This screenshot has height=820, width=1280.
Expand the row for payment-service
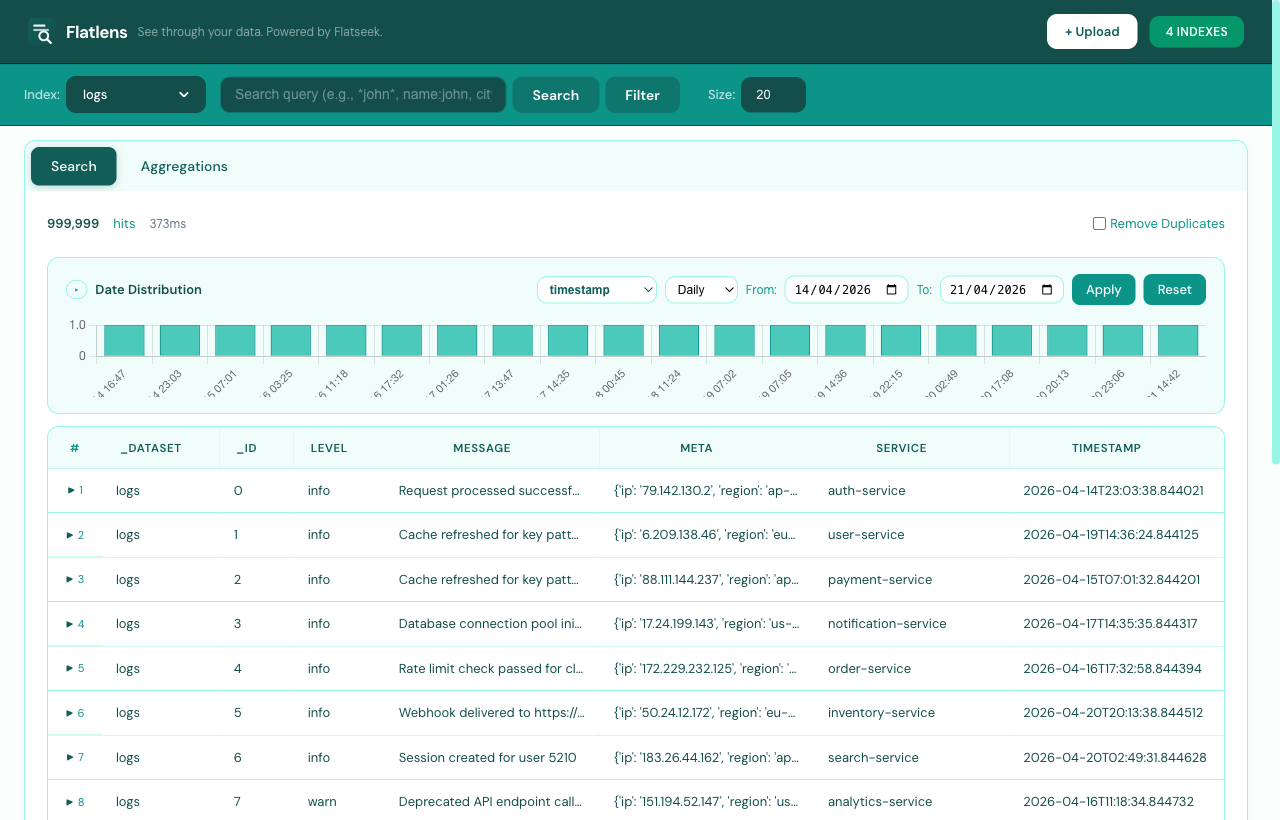pyautogui.click(x=69, y=579)
